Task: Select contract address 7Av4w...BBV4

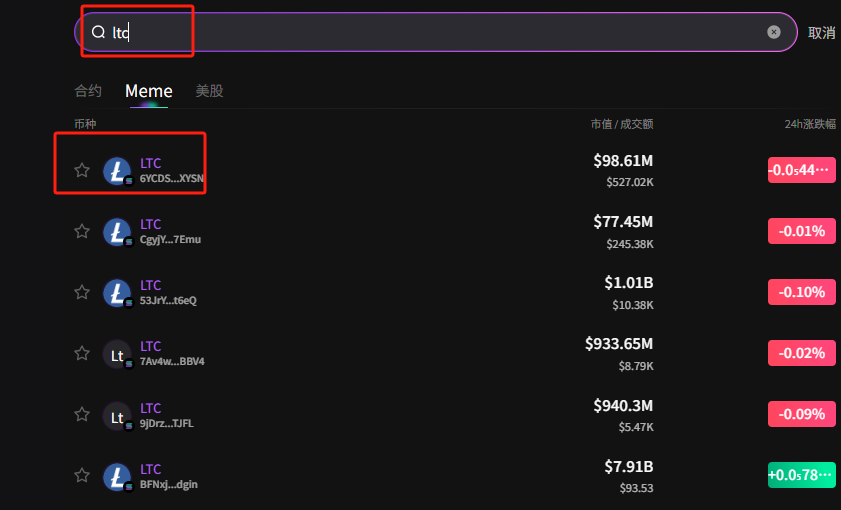Action: pyautogui.click(x=172, y=361)
